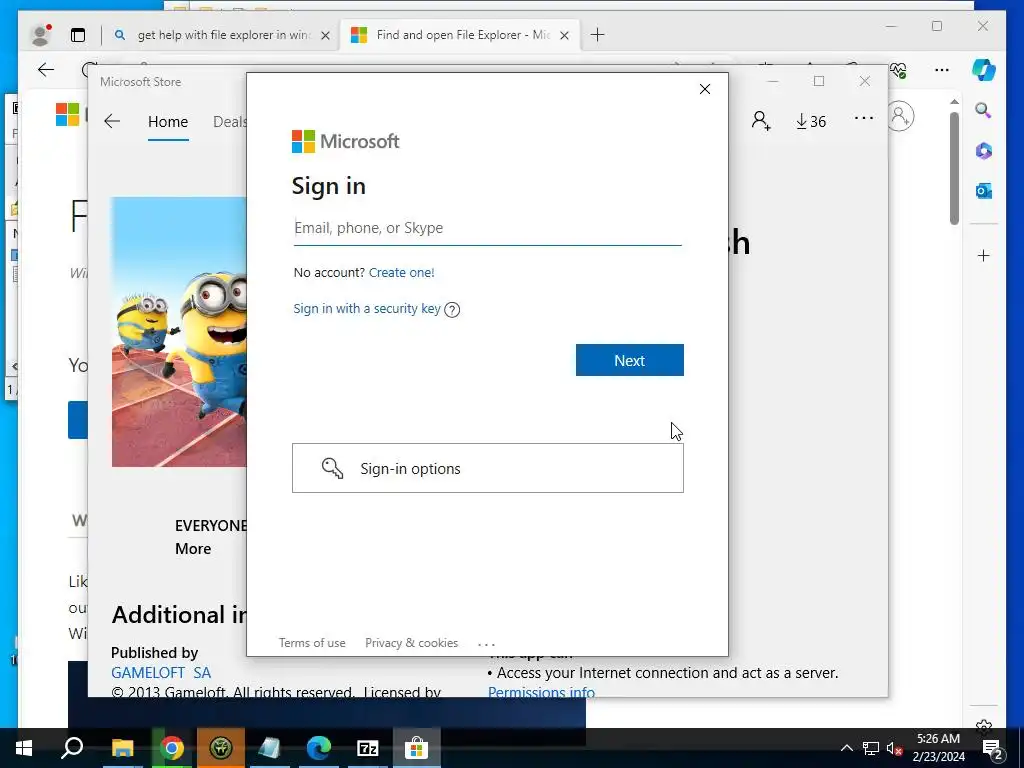Select the Find and open File Explorer tab
Viewport: 1024px width, 768px height.
462,35
